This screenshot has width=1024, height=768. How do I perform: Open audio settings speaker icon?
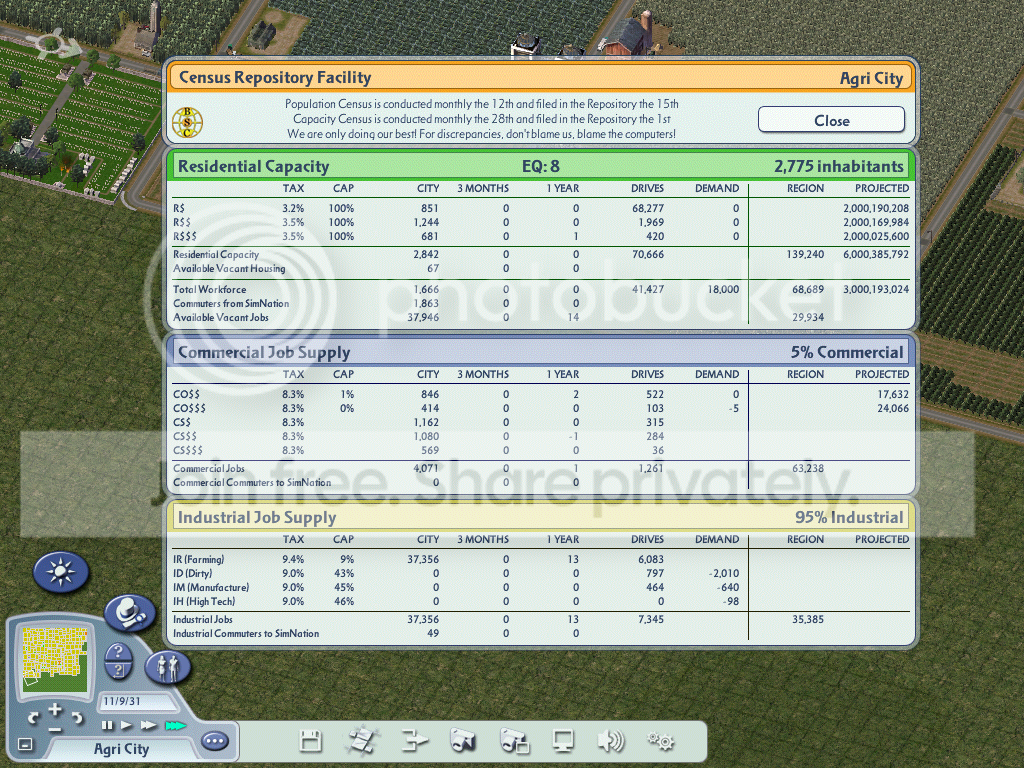tap(611, 741)
